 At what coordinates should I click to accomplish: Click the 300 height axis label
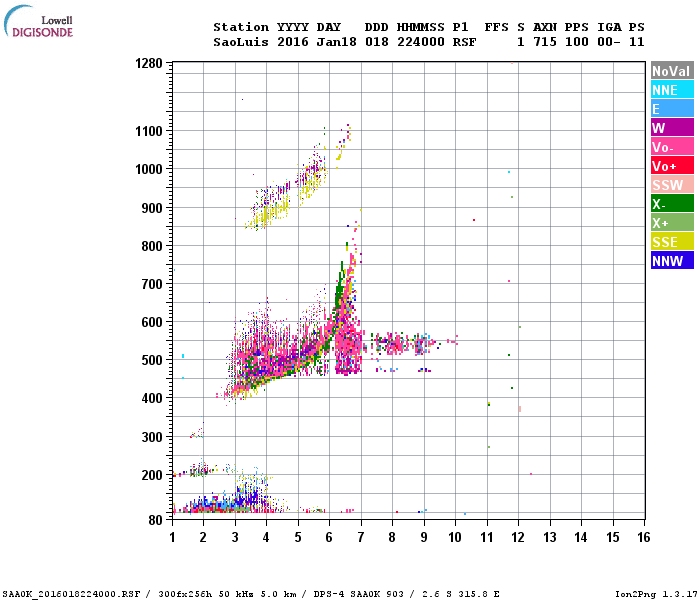[152, 437]
